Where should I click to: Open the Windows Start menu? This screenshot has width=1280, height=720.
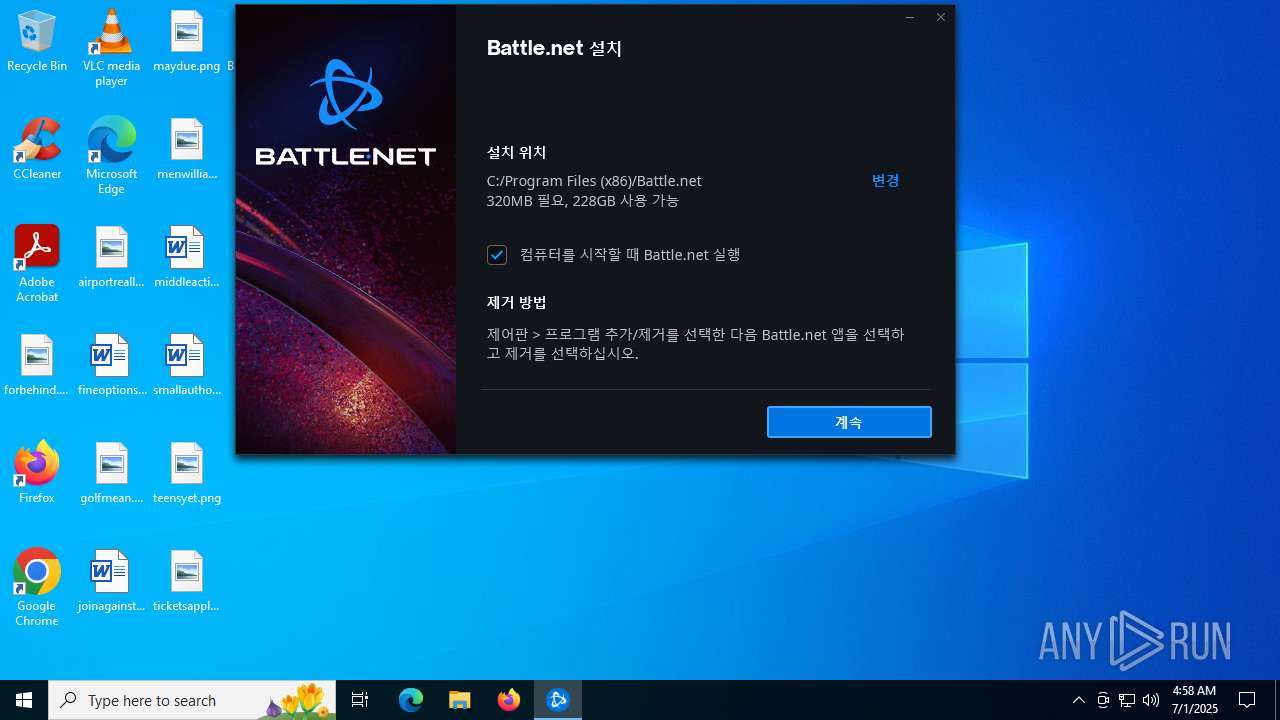point(24,700)
